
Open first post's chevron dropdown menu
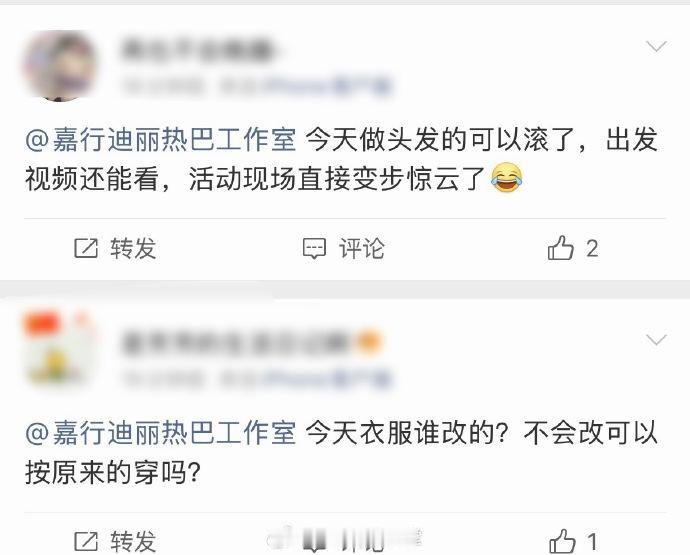click(656, 46)
